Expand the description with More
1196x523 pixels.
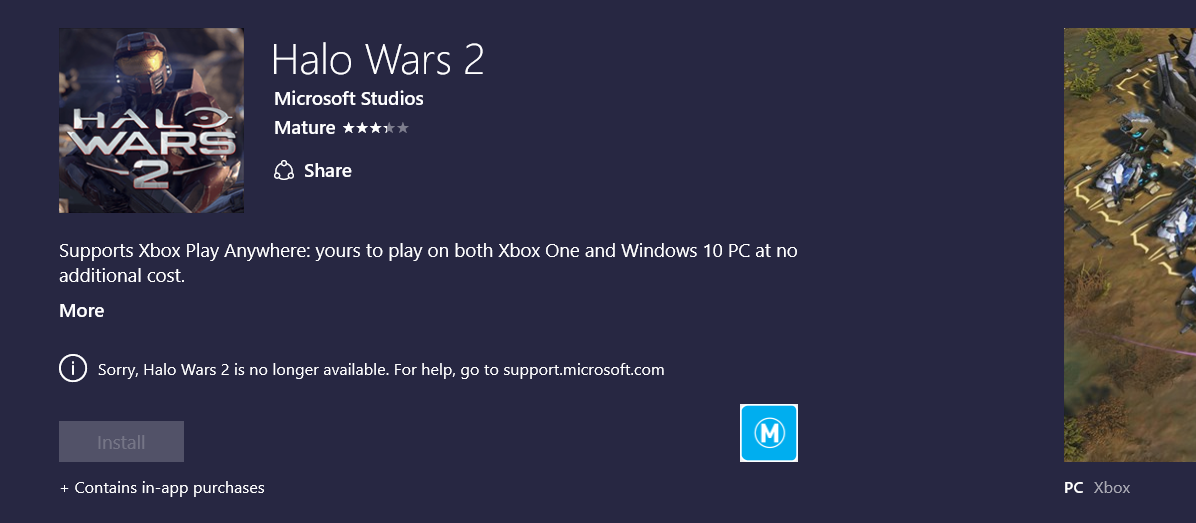[x=82, y=310]
